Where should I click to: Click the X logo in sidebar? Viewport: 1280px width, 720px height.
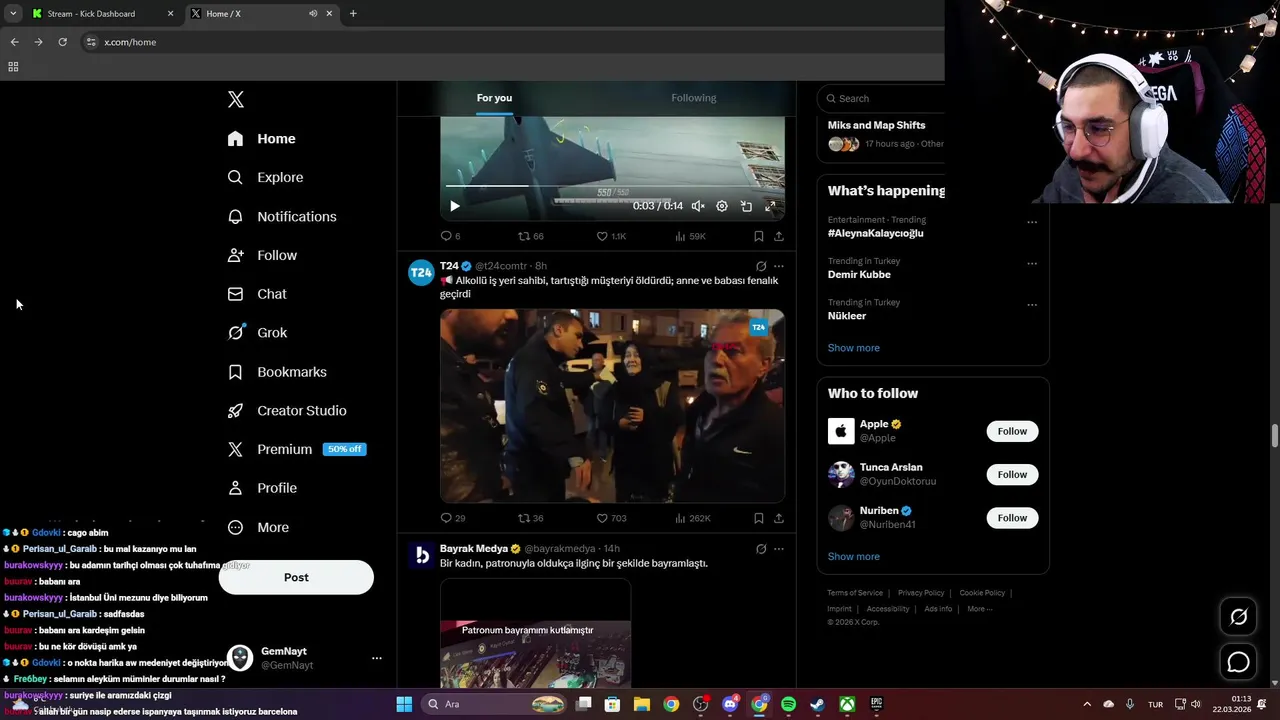[236, 99]
